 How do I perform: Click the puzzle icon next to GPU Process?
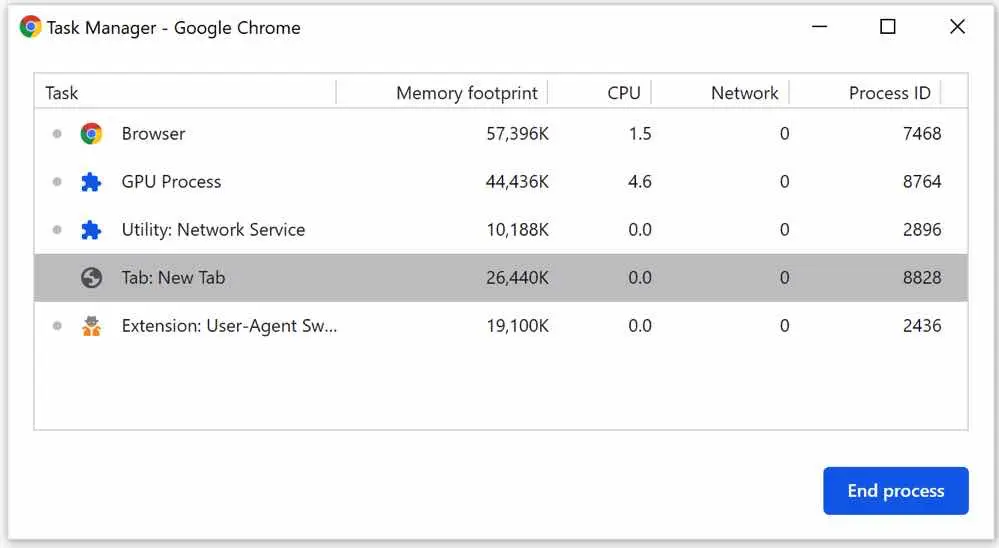[91, 182]
